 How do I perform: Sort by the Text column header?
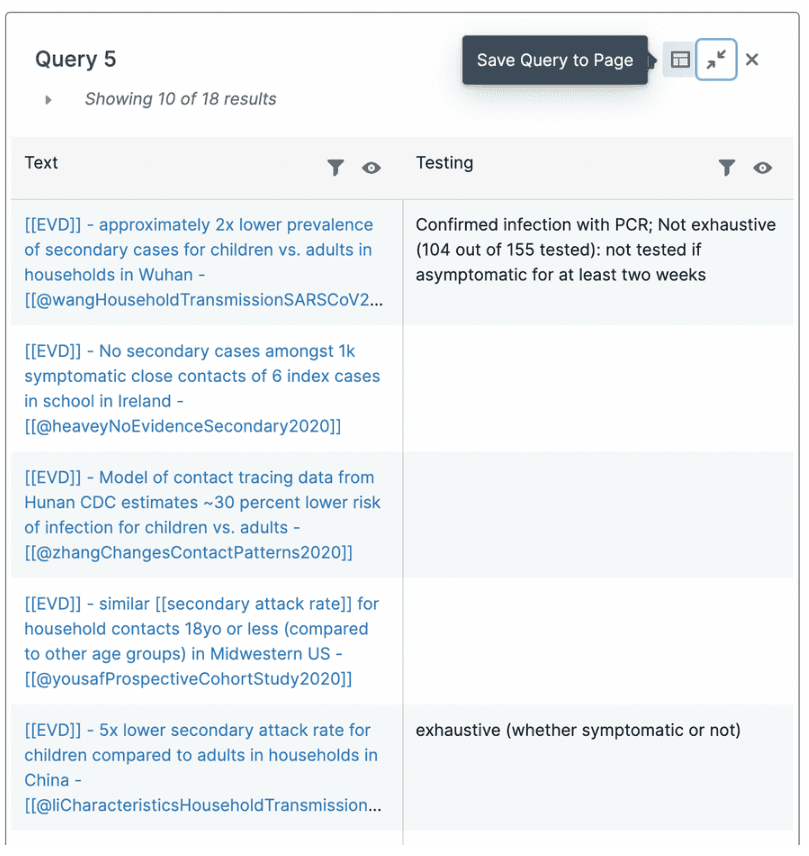(x=42, y=163)
